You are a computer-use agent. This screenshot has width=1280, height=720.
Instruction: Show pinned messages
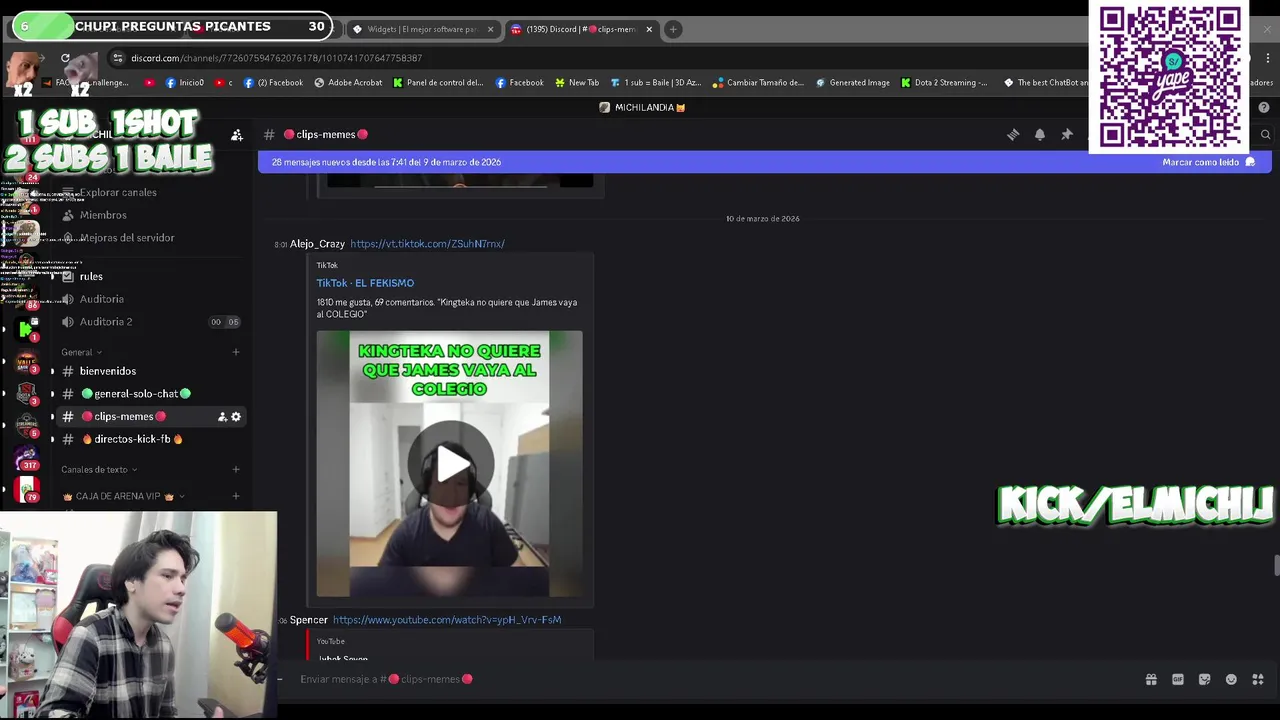1067,134
